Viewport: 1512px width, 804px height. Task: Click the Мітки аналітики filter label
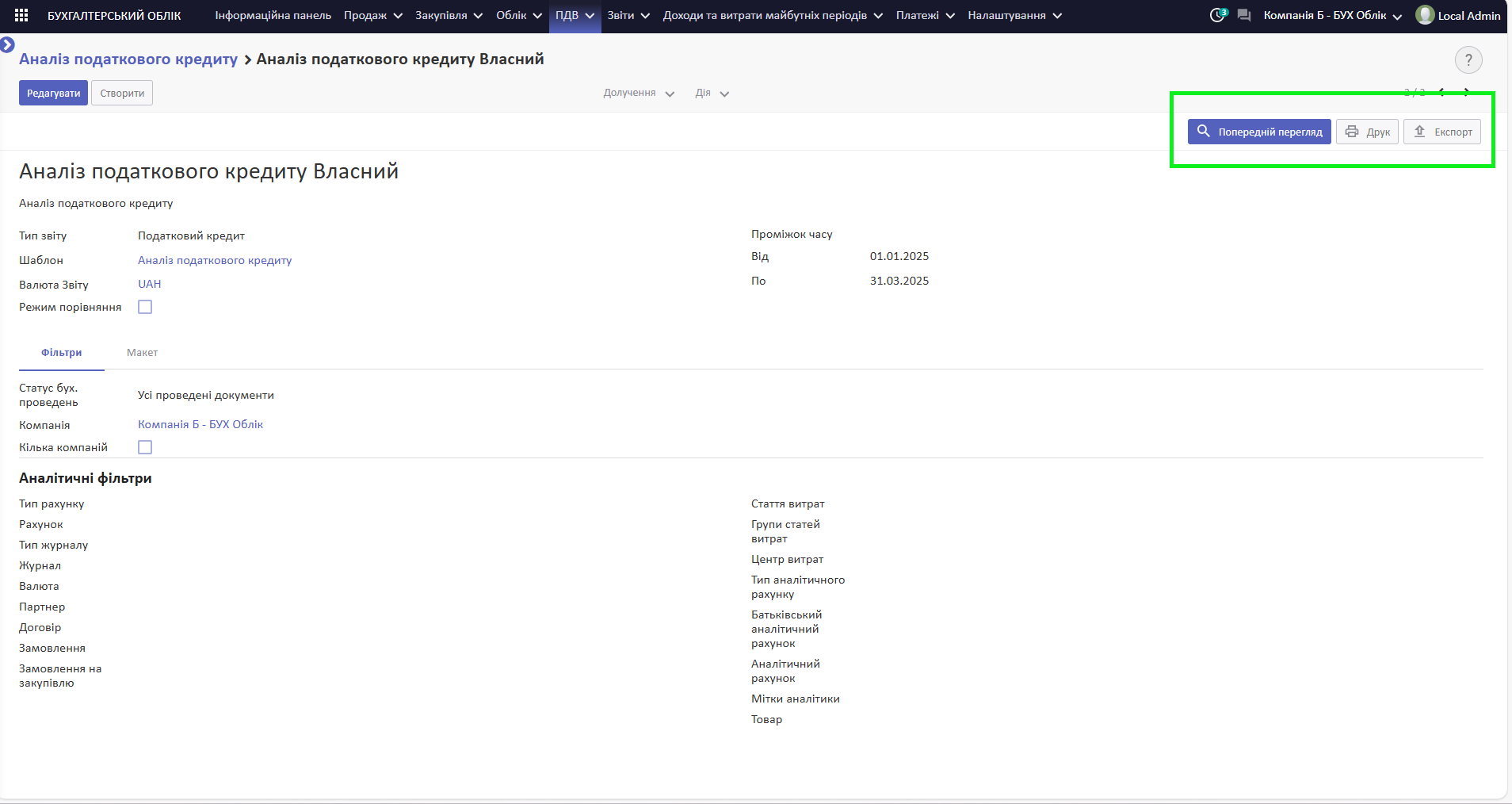coord(796,699)
